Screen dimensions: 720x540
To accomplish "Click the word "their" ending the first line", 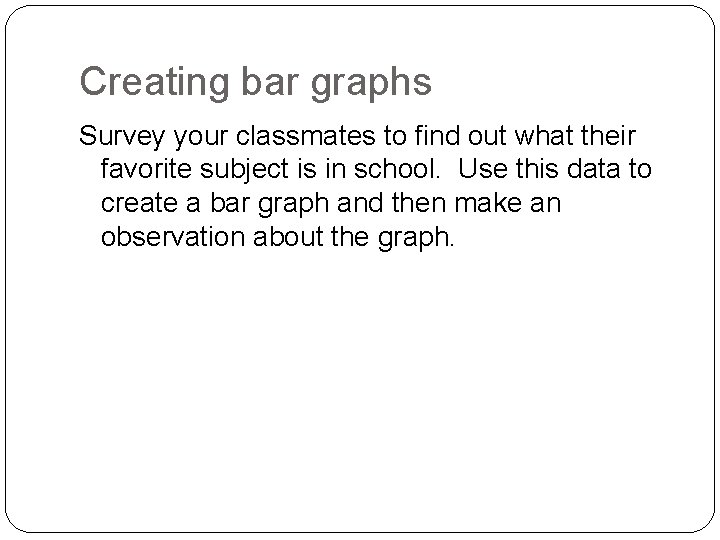I will pos(608,136).
